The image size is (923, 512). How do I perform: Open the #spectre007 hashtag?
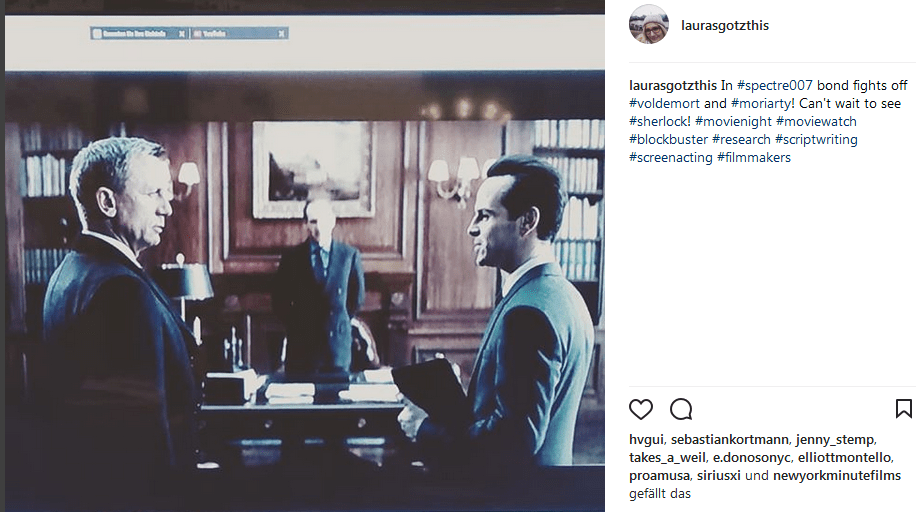coord(775,85)
